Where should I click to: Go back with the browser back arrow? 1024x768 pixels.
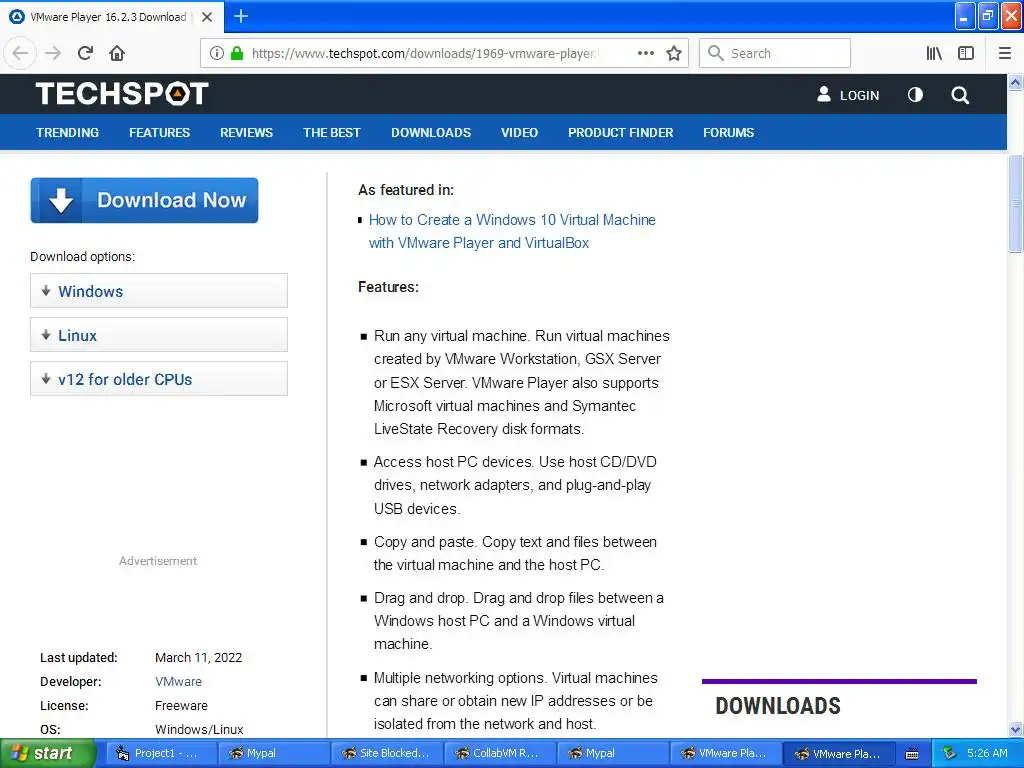pyautogui.click(x=20, y=53)
